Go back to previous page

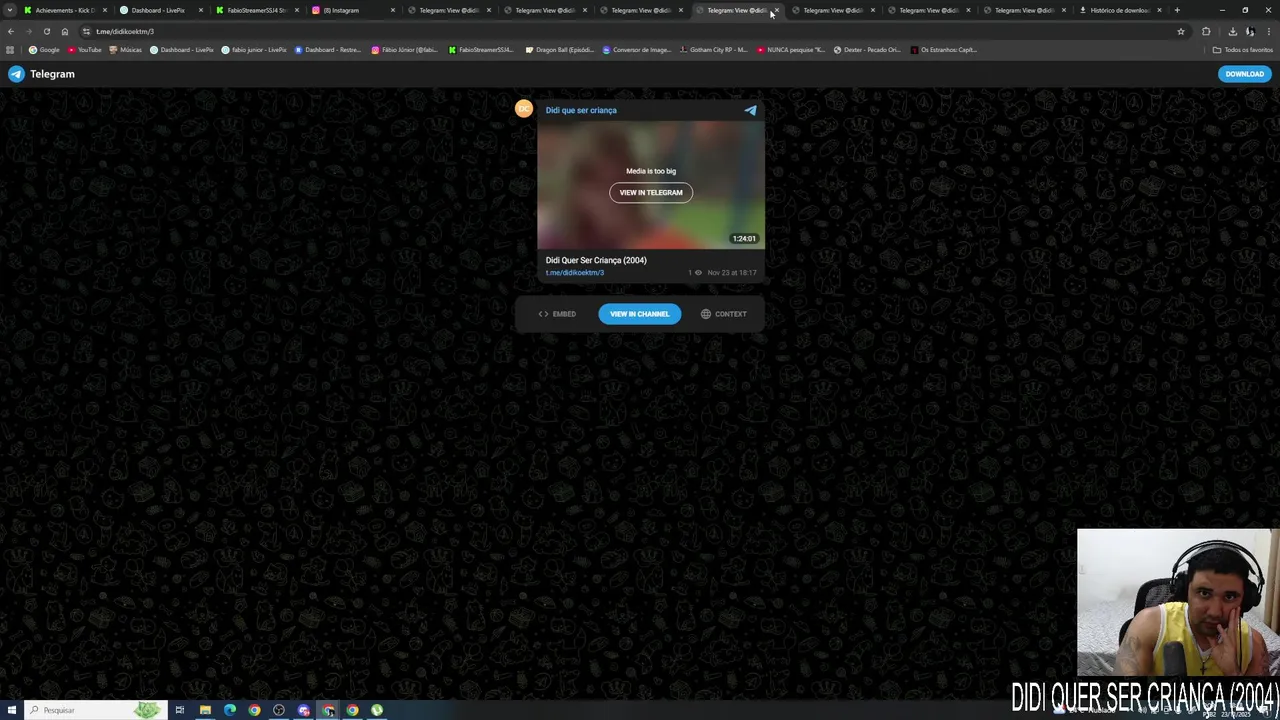[10, 31]
